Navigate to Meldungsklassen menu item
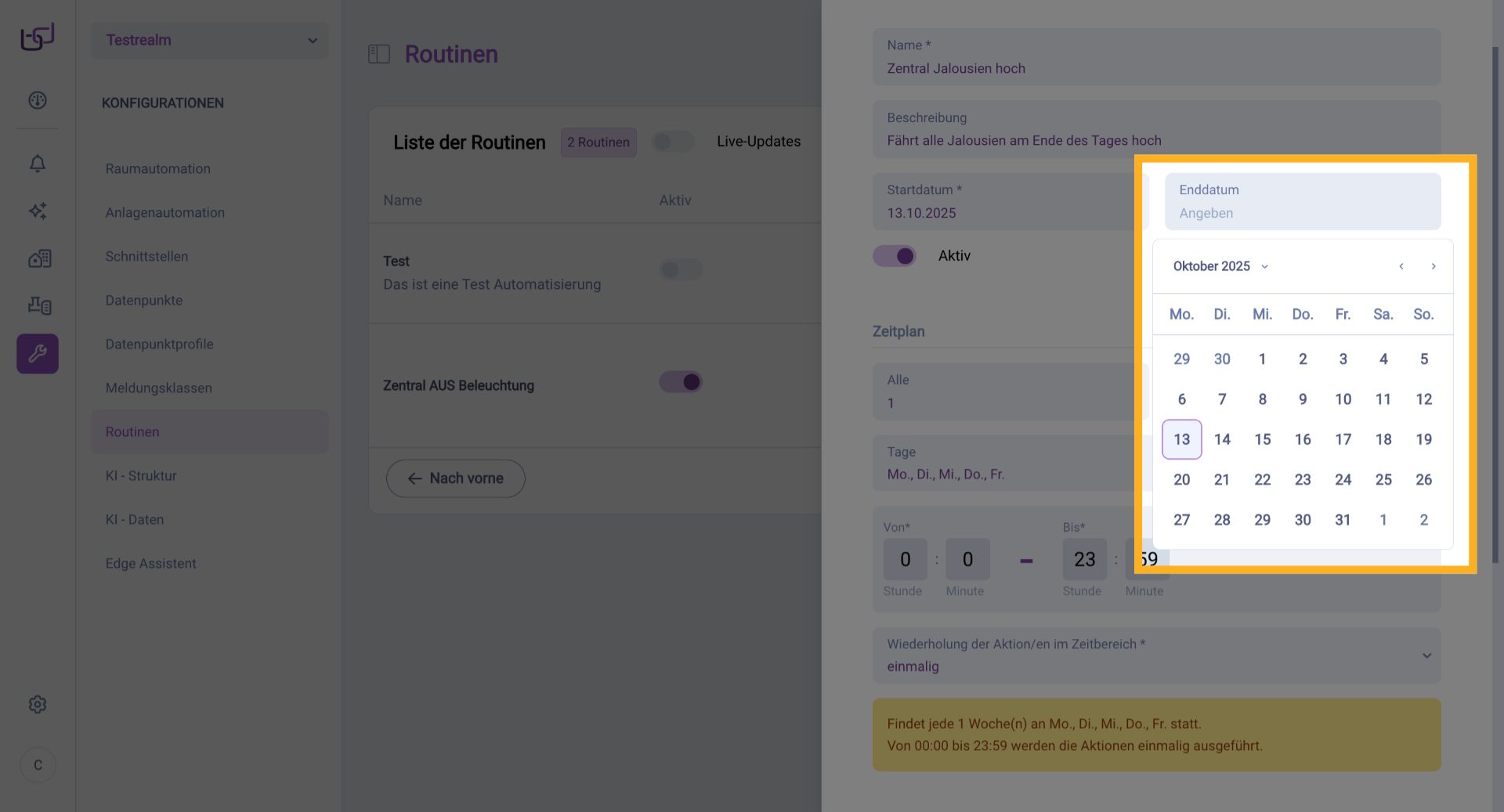1504x812 pixels. 159,388
